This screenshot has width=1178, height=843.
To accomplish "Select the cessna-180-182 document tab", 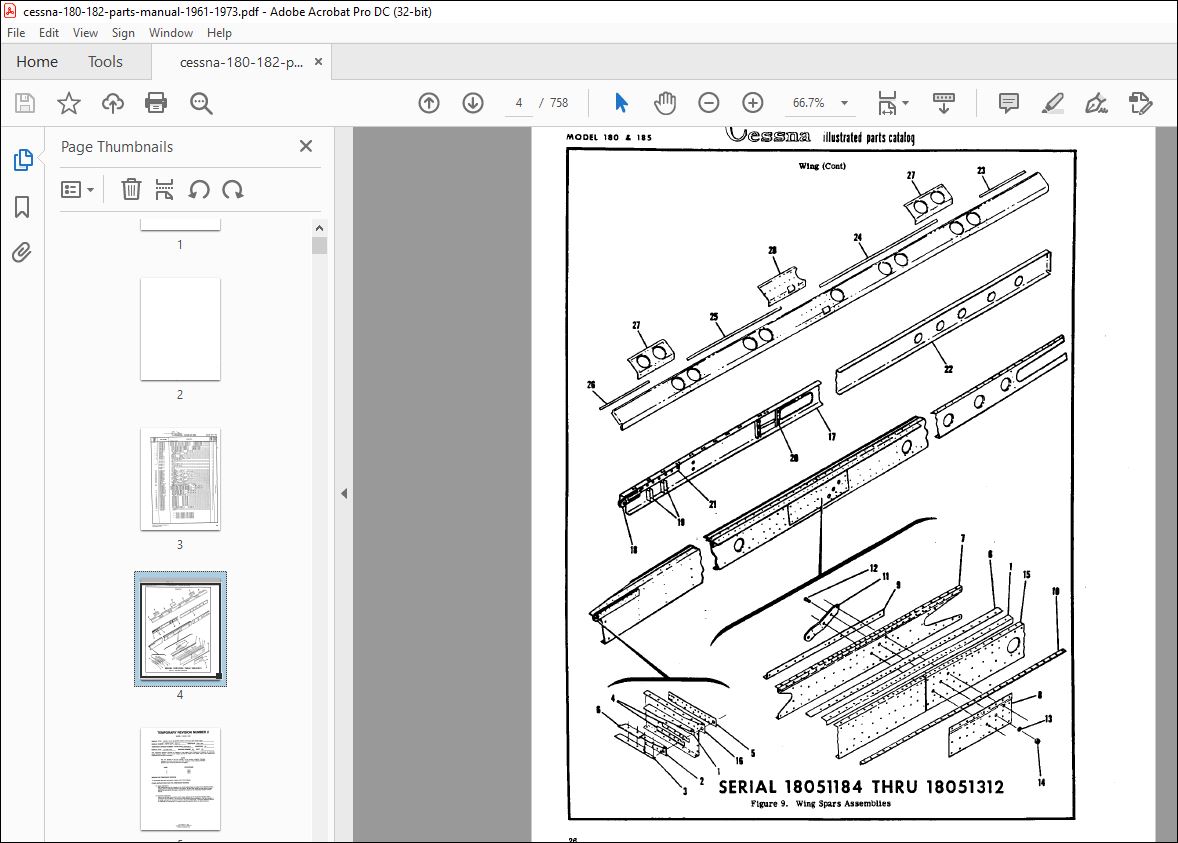I will (241, 62).
